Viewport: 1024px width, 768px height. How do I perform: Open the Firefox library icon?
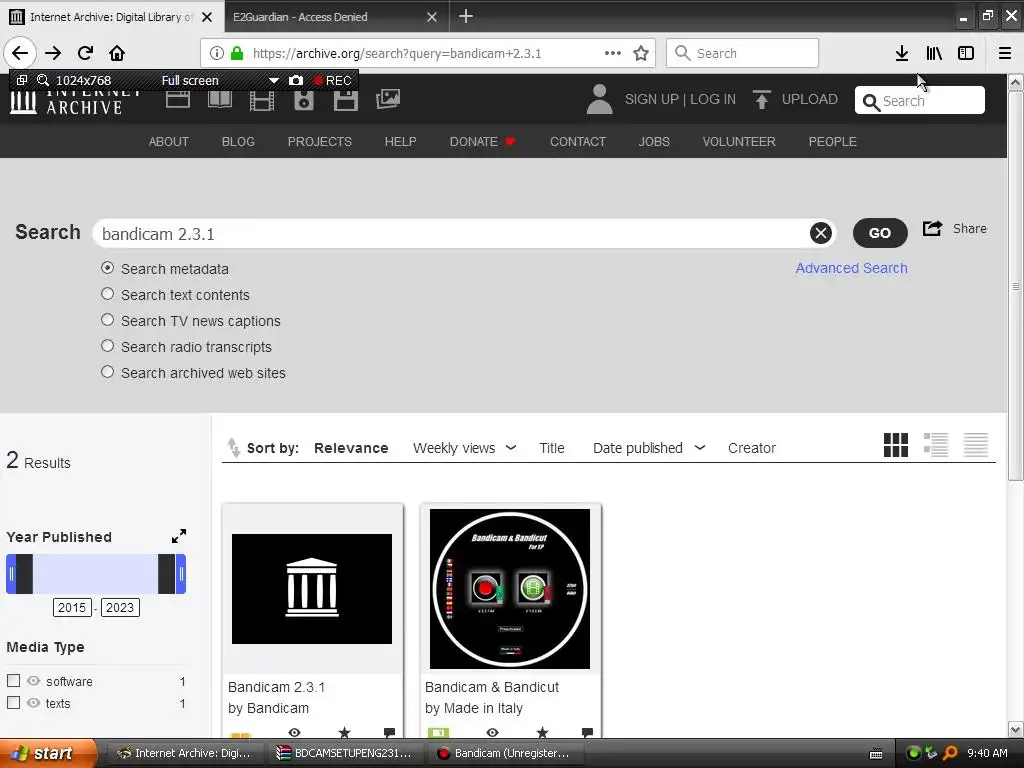coord(934,53)
